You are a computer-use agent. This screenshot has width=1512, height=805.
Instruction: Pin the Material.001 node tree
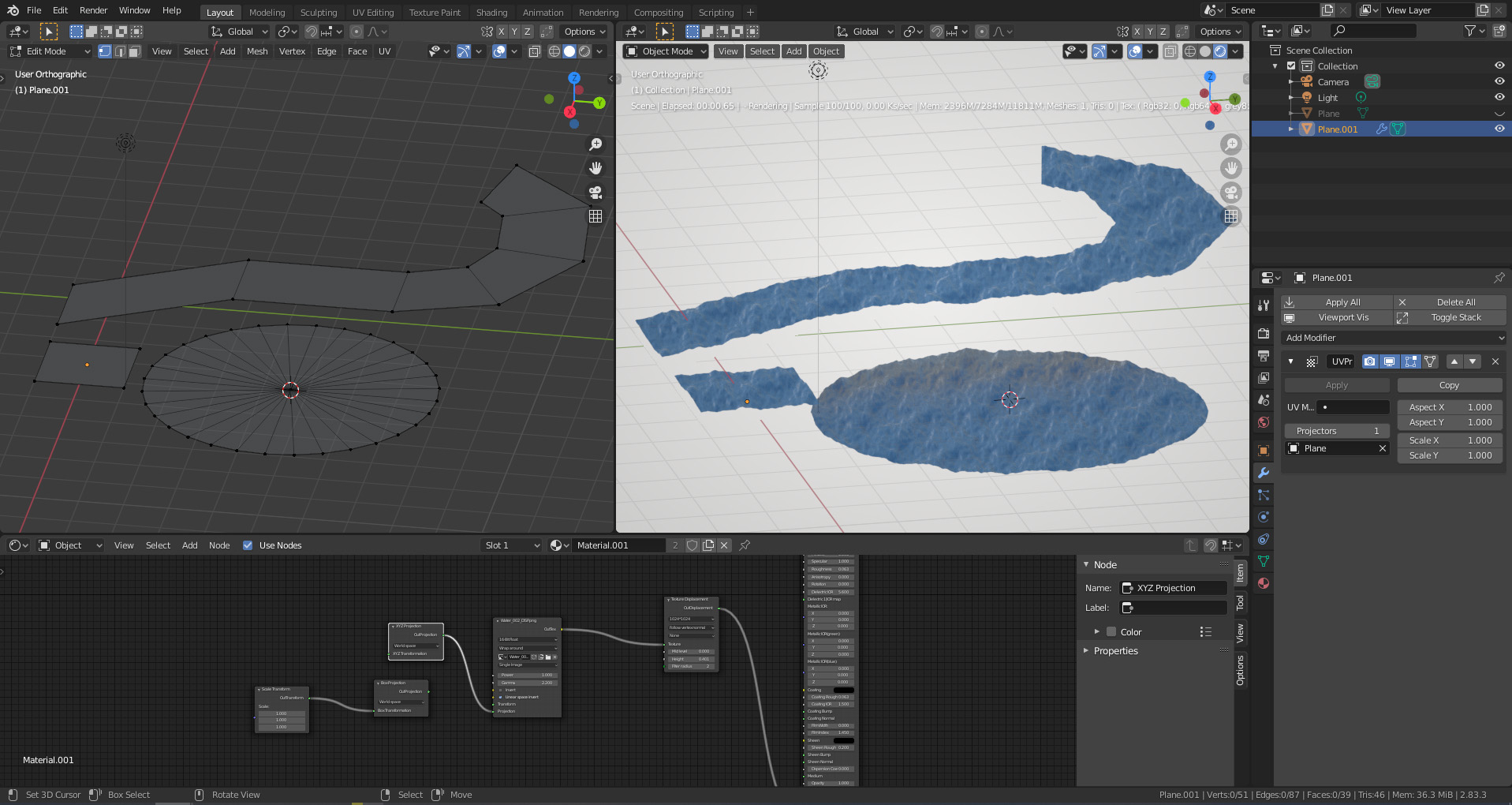(x=745, y=545)
